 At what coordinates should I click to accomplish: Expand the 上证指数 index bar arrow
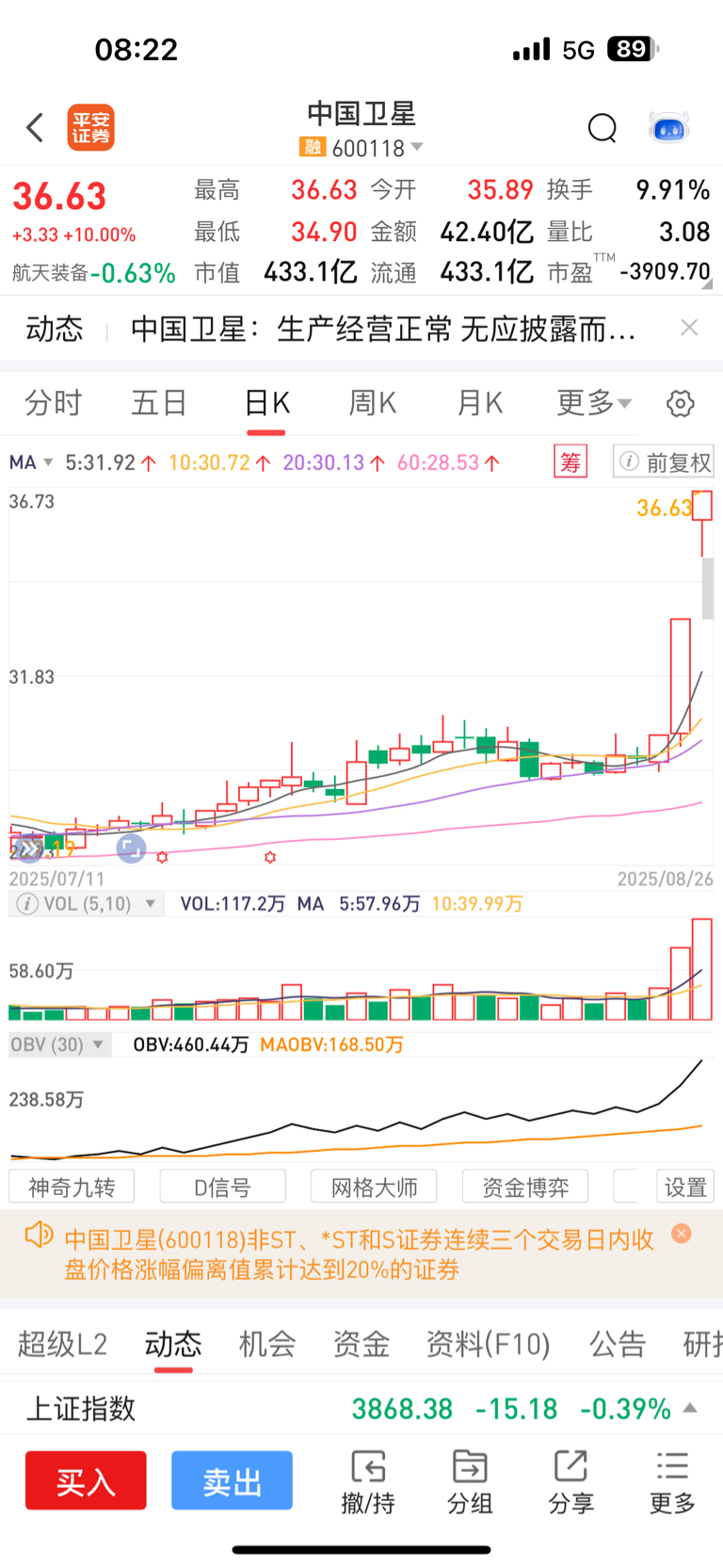click(690, 1408)
